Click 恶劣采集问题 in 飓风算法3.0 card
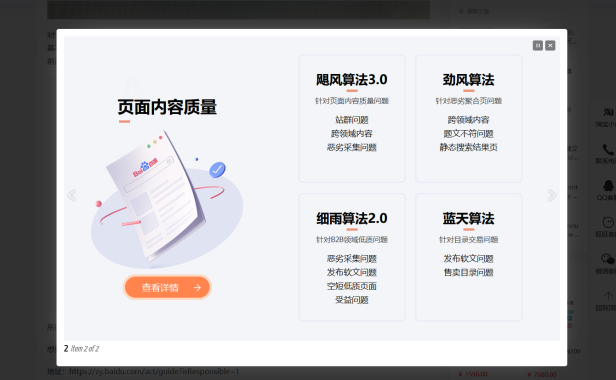 point(352,147)
